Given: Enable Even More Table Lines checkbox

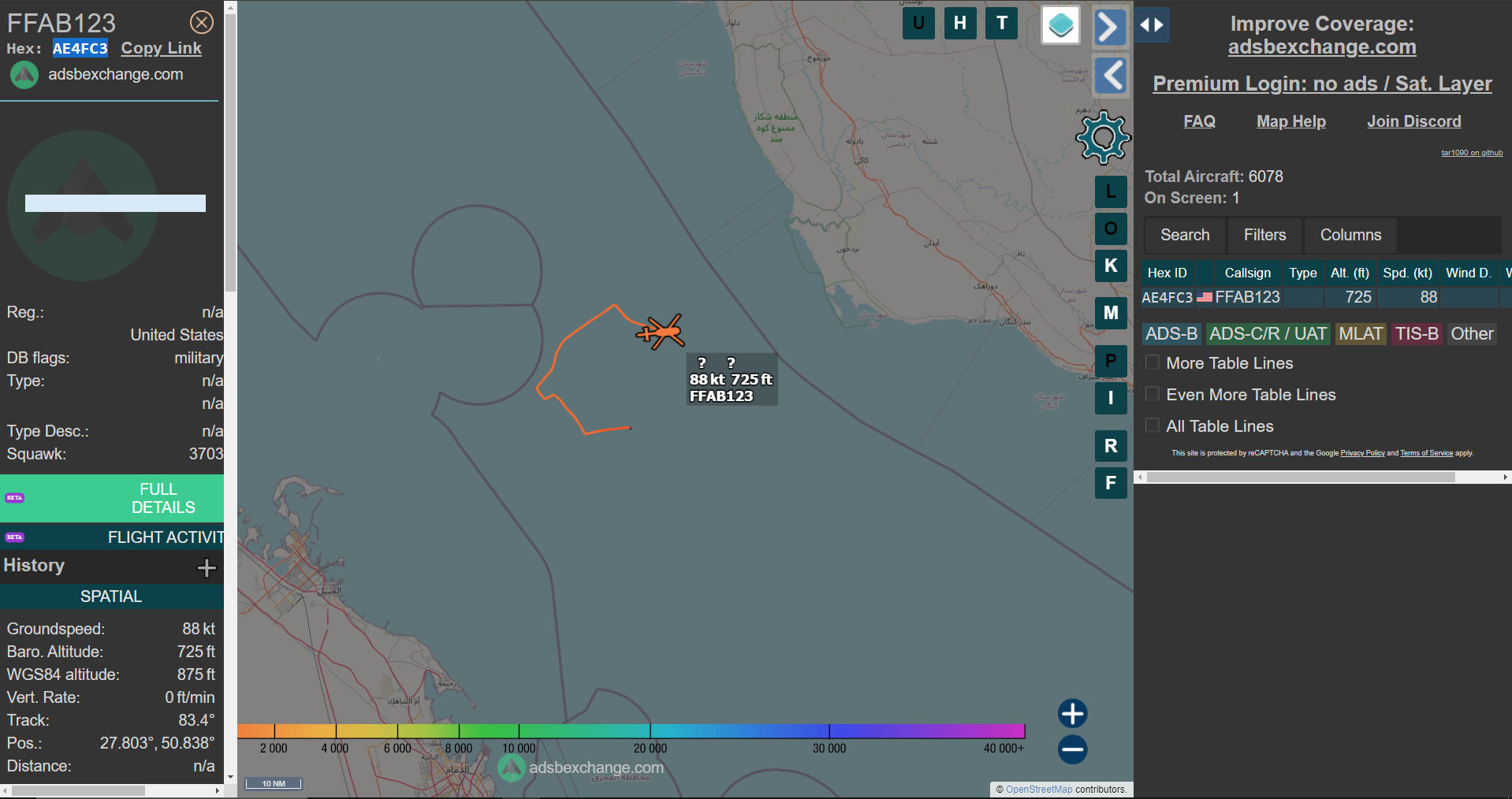Looking at the screenshot, I should pyautogui.click(x=1152, y=394).
